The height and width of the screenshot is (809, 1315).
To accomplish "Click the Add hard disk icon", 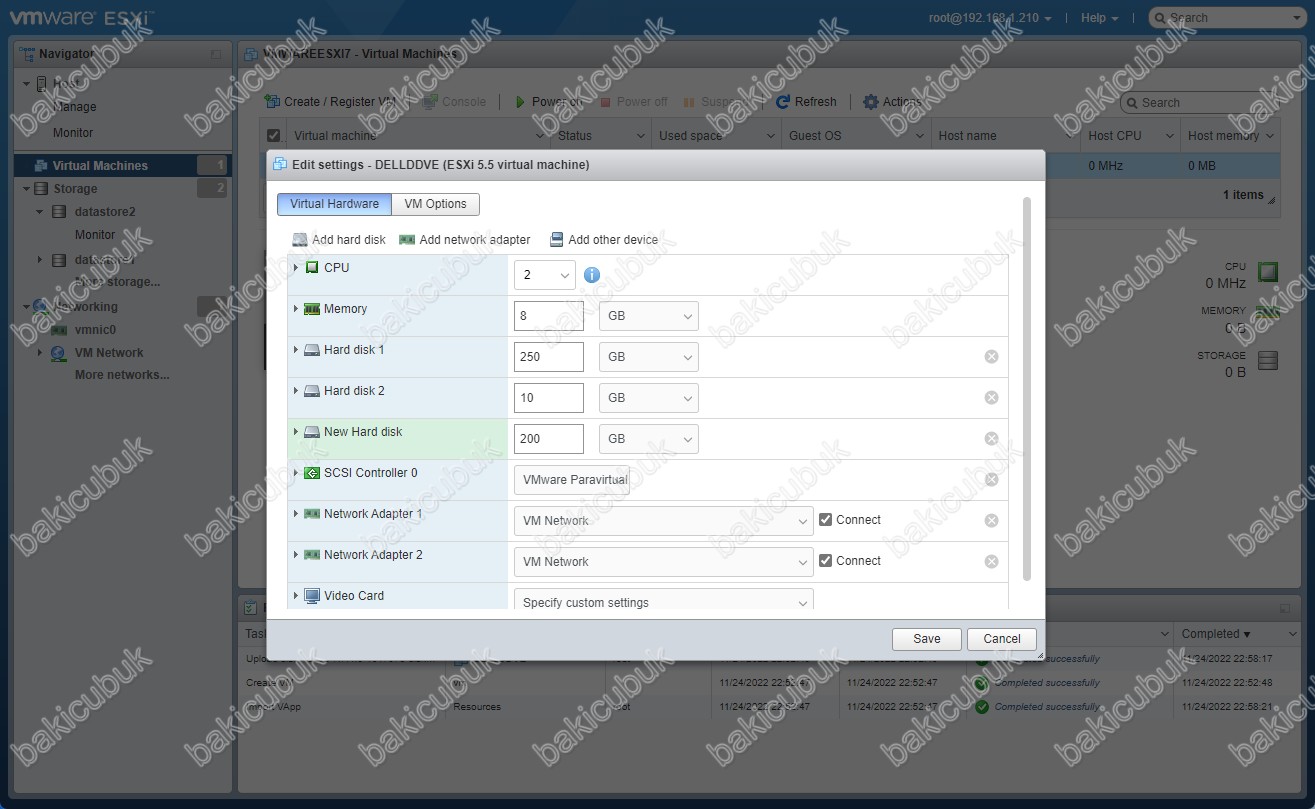I will point(299,240).
